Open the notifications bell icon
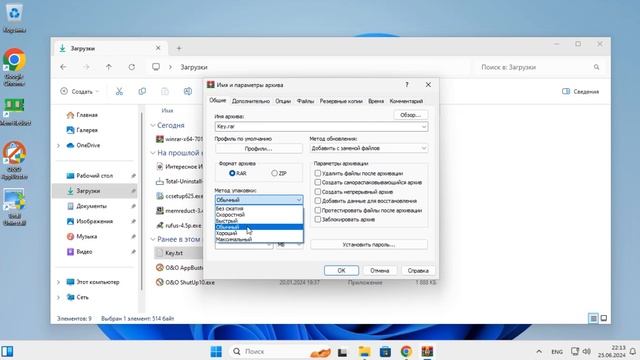This screenshot has width=640, height=360. point(633,351)
